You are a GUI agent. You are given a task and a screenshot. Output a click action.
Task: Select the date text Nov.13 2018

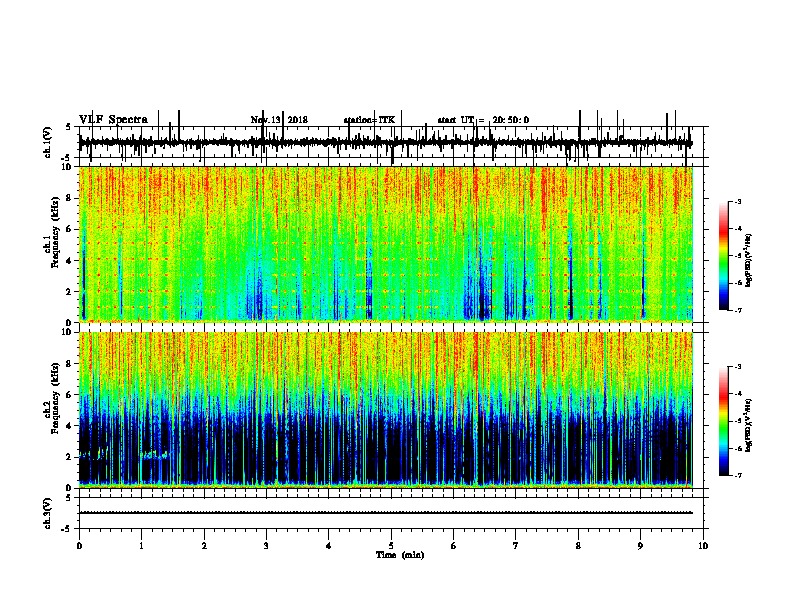279,120
